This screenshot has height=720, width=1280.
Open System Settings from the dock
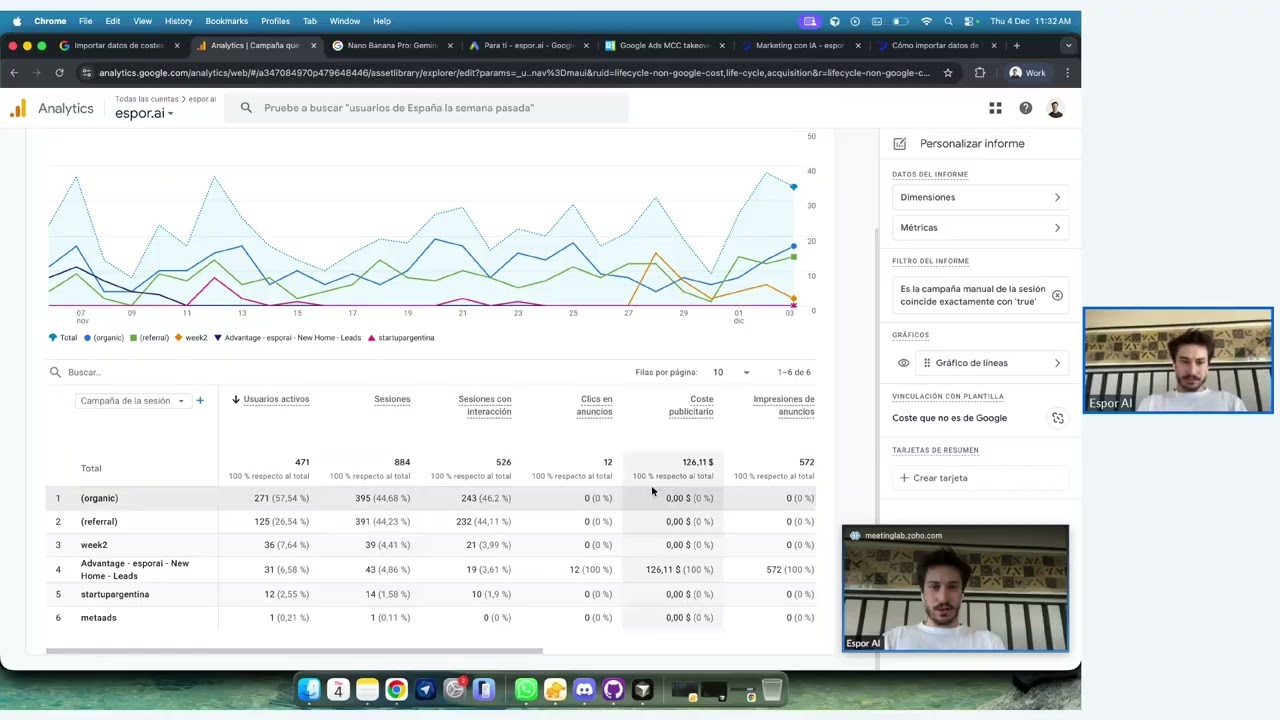[455, 690]
